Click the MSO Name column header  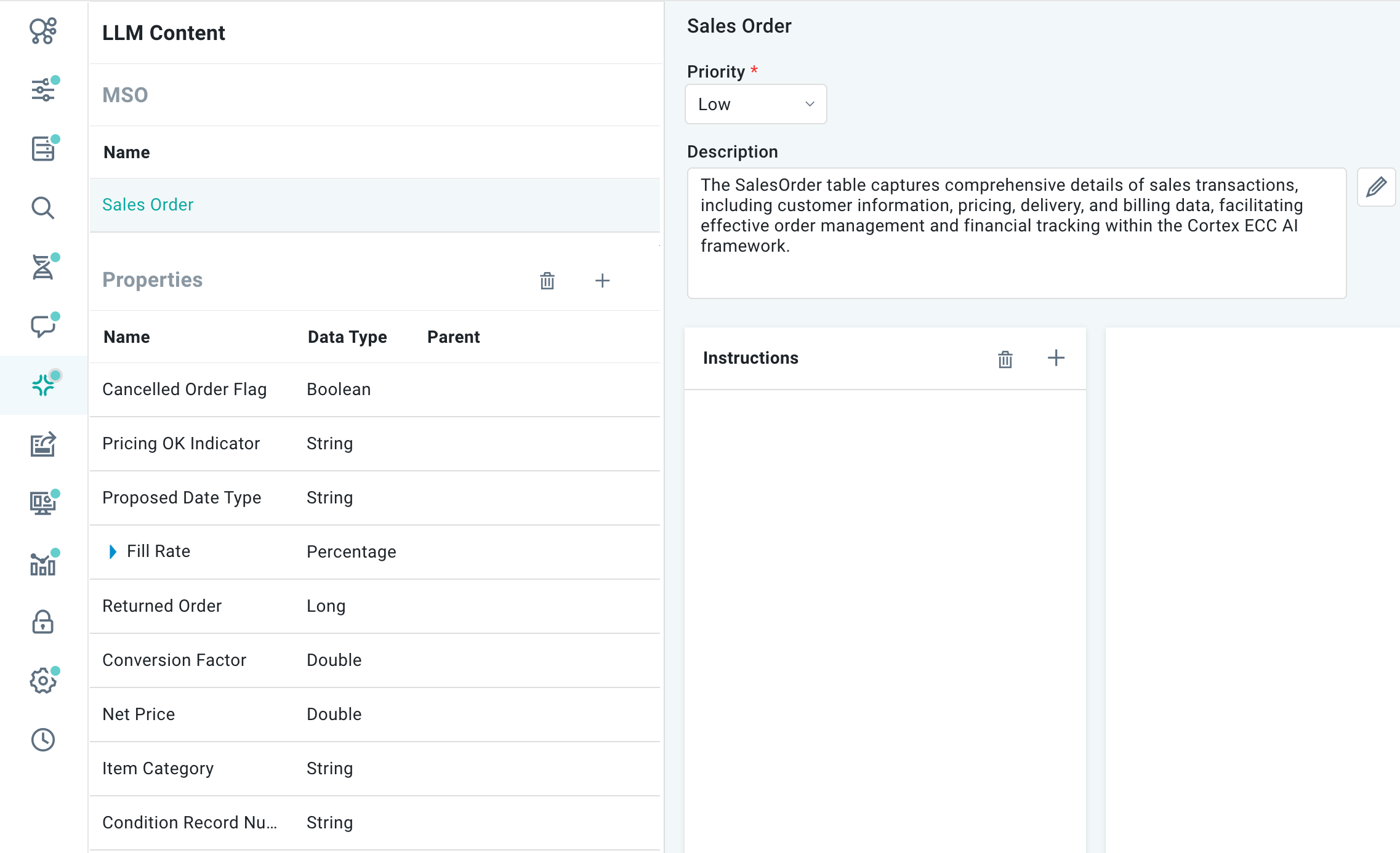pyautogui.click(x=127, y=153)
